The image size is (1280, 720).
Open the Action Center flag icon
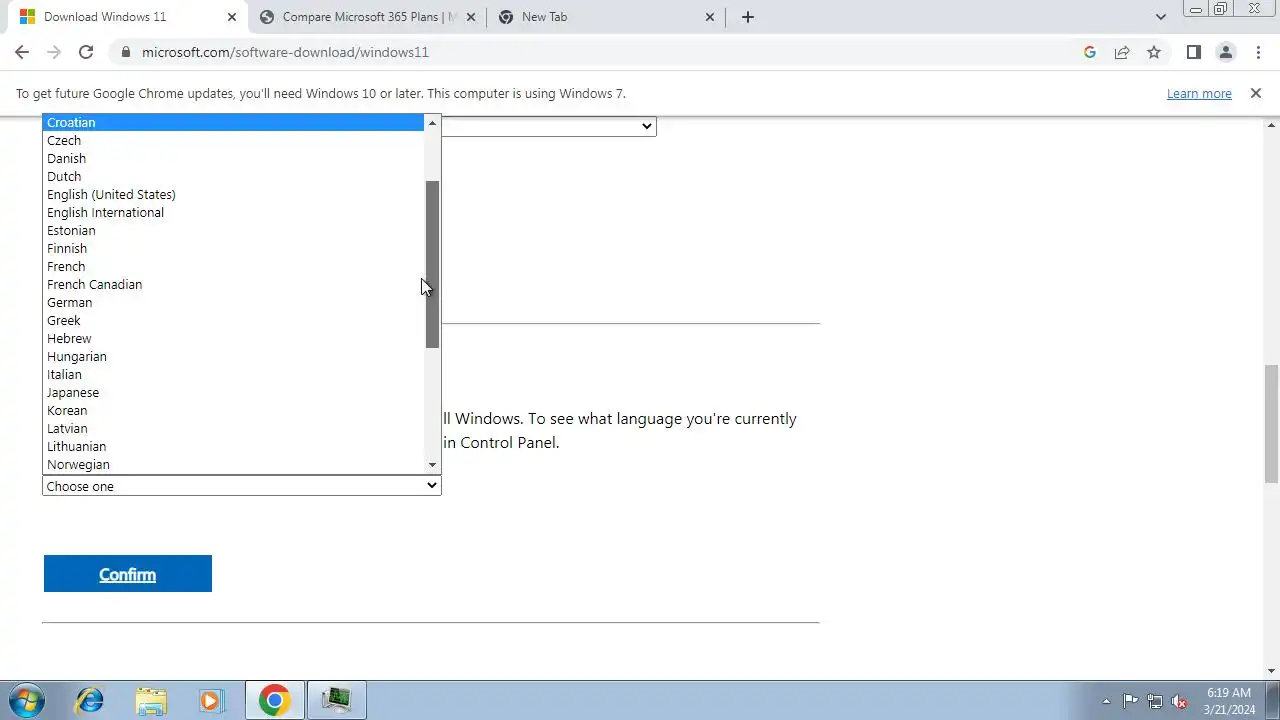pyautogui.click(x=1130, y=701)
